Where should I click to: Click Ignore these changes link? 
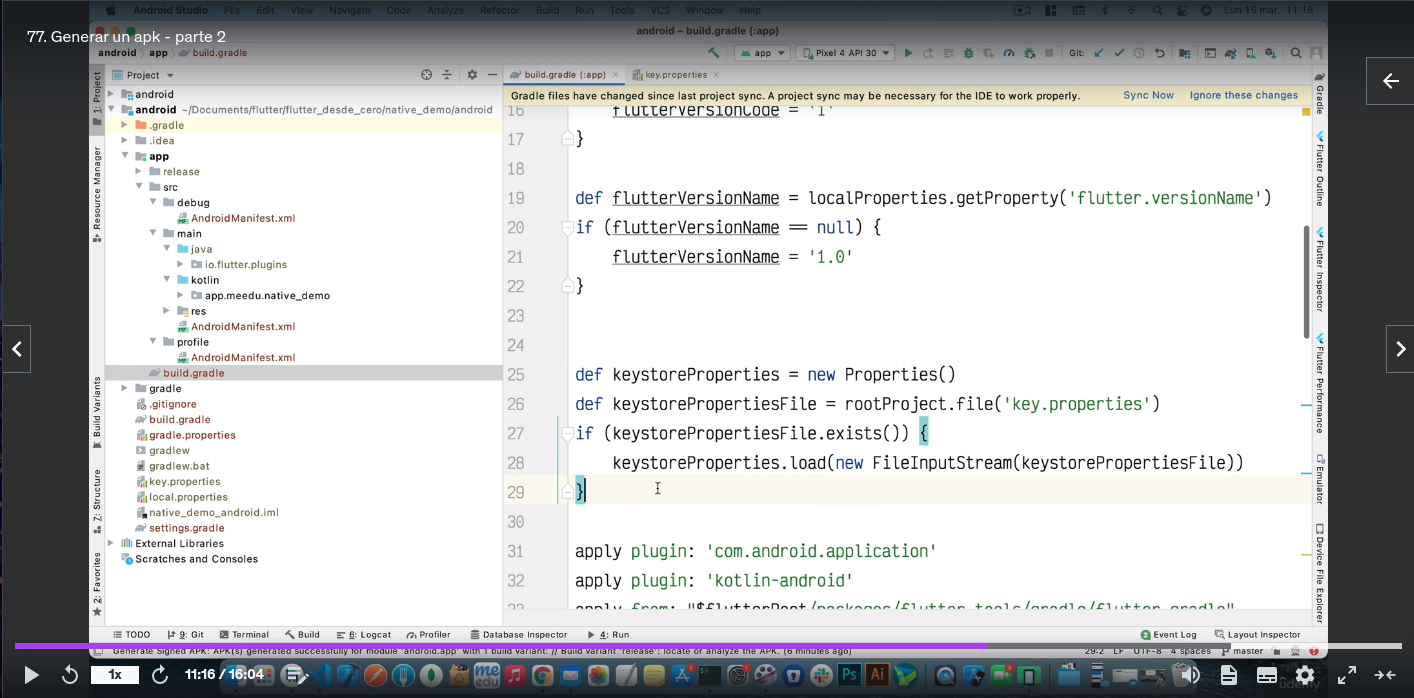pyautogui.click(x=1243, y=96)
